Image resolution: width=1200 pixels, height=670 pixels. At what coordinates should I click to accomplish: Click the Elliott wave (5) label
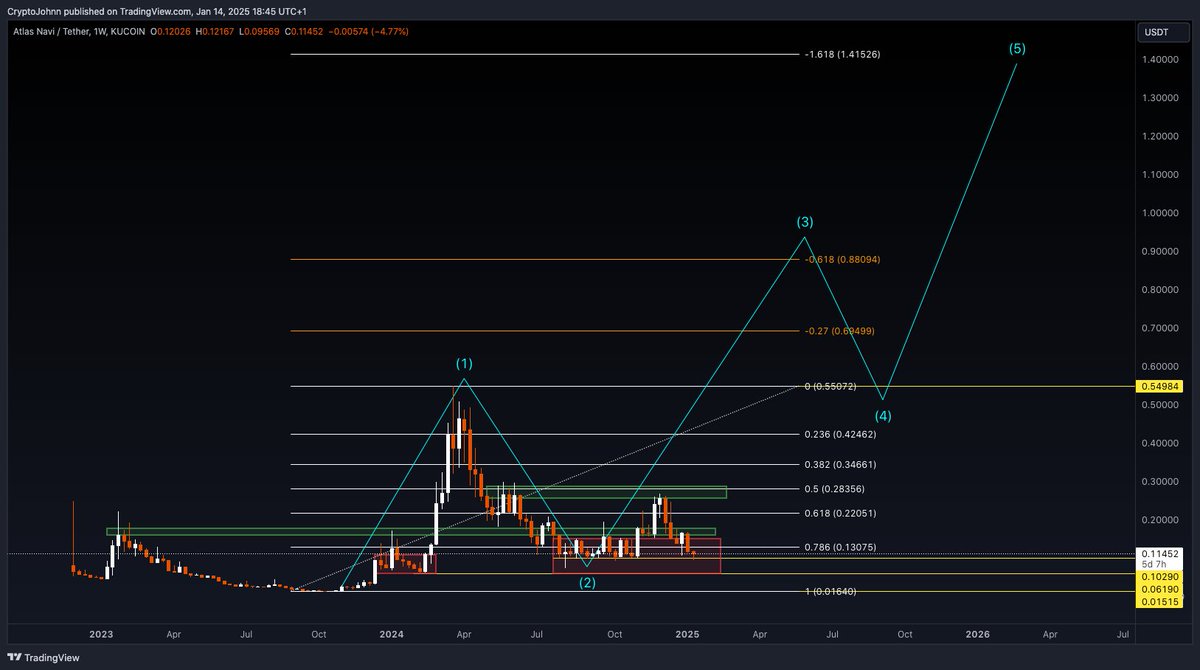1017,48
